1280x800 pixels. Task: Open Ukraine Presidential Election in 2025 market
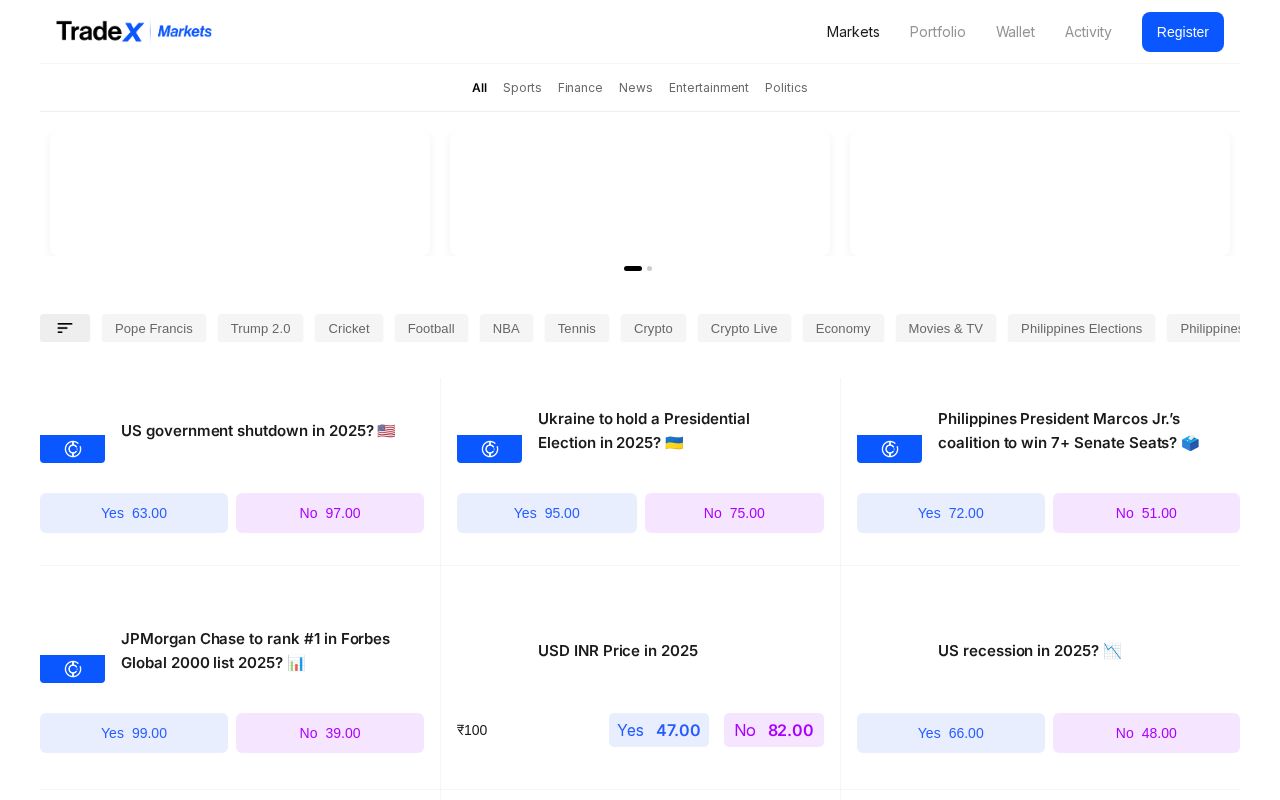pyautogui.click(x=644, y=431)
